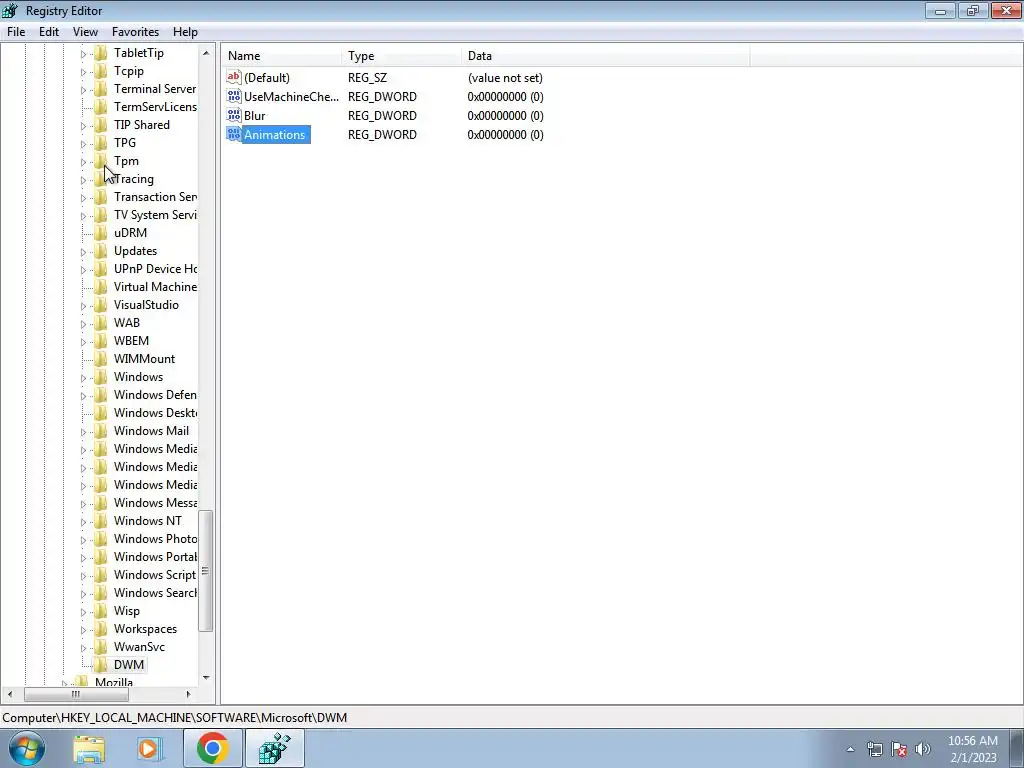1024x768 pixels.
Task: Select the Virtual Machine tree key
Action: (x=155, y=287)
